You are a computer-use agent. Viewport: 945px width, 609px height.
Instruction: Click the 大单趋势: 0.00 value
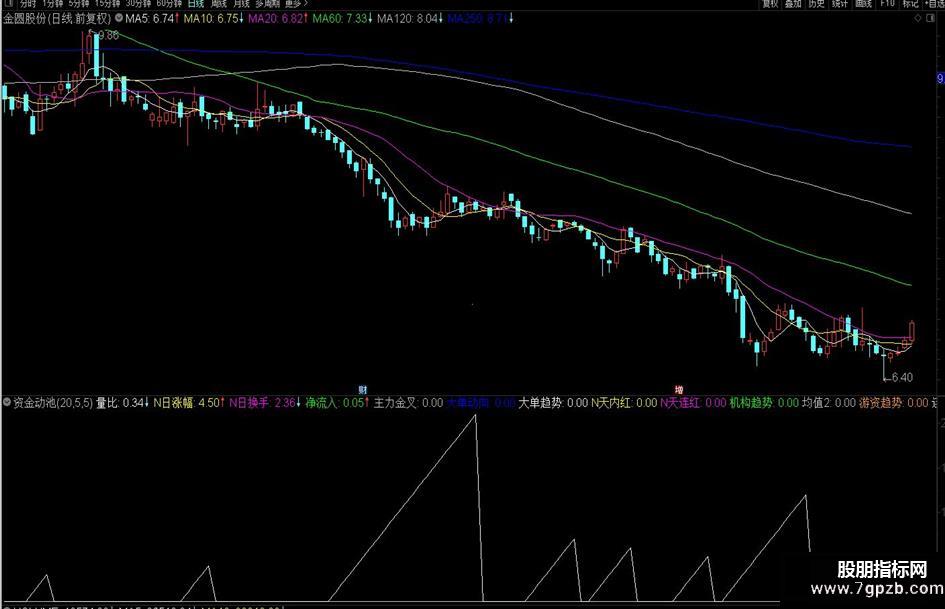tap(553, 402)
